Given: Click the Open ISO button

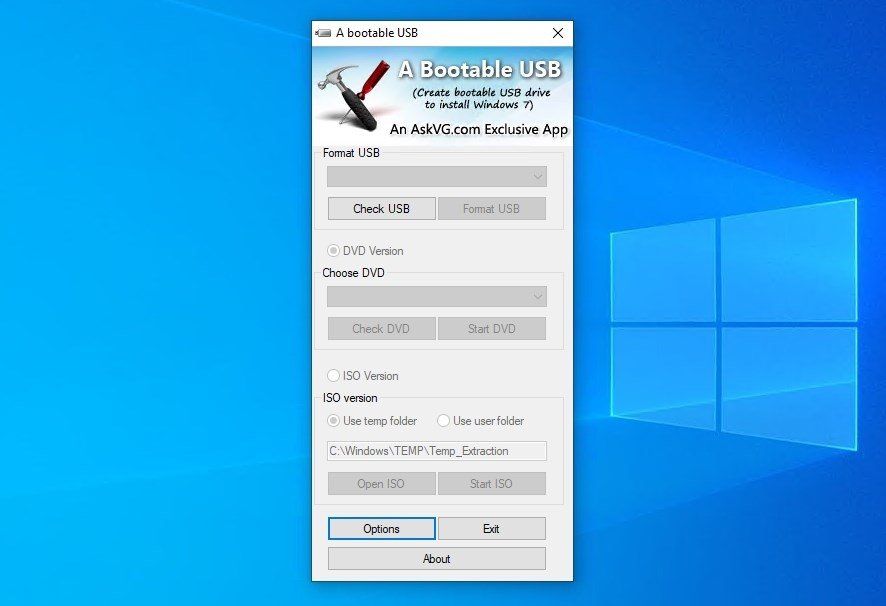Looking at the screenshot, I should 381,484.
